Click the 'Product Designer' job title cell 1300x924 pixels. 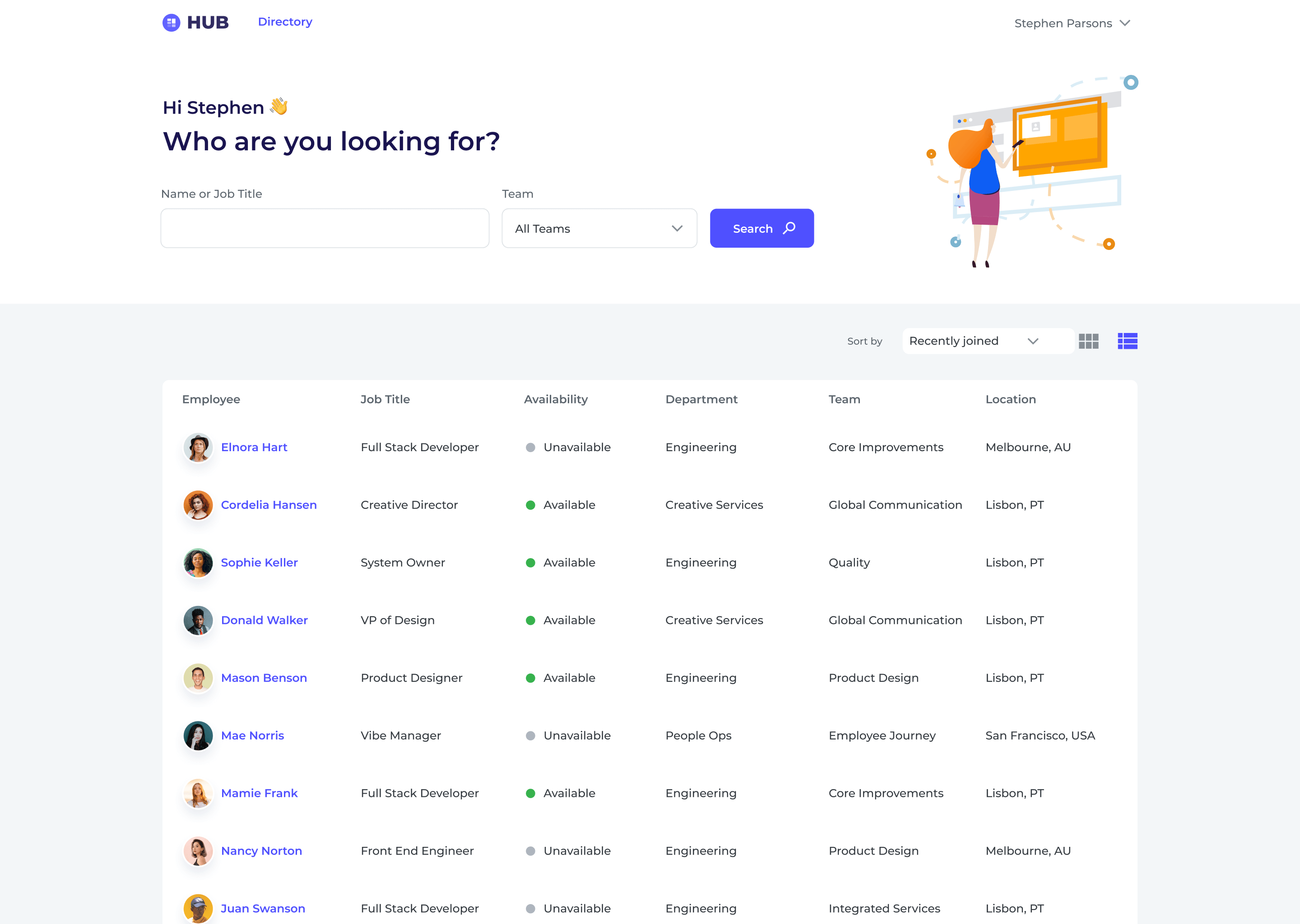click(x=412, y=678)
